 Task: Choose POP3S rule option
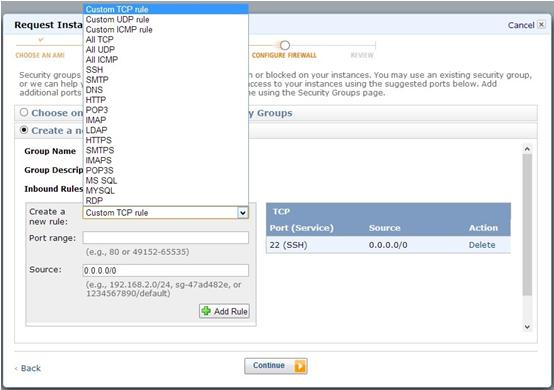pos(166,170)
